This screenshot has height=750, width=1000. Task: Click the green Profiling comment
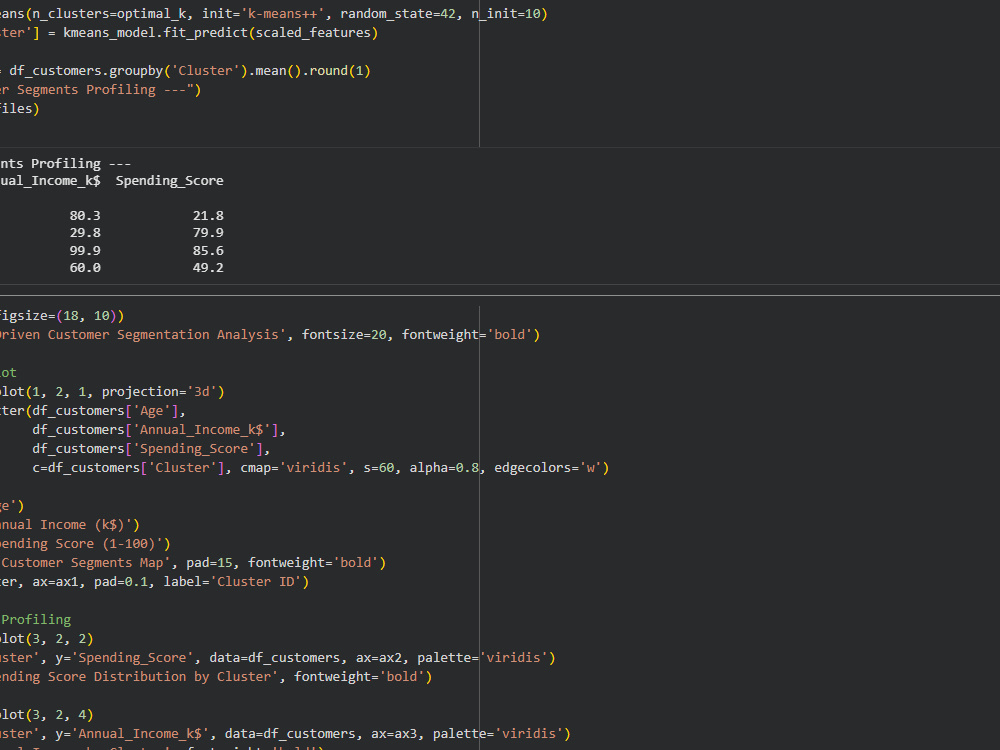[x=36, y=620]
